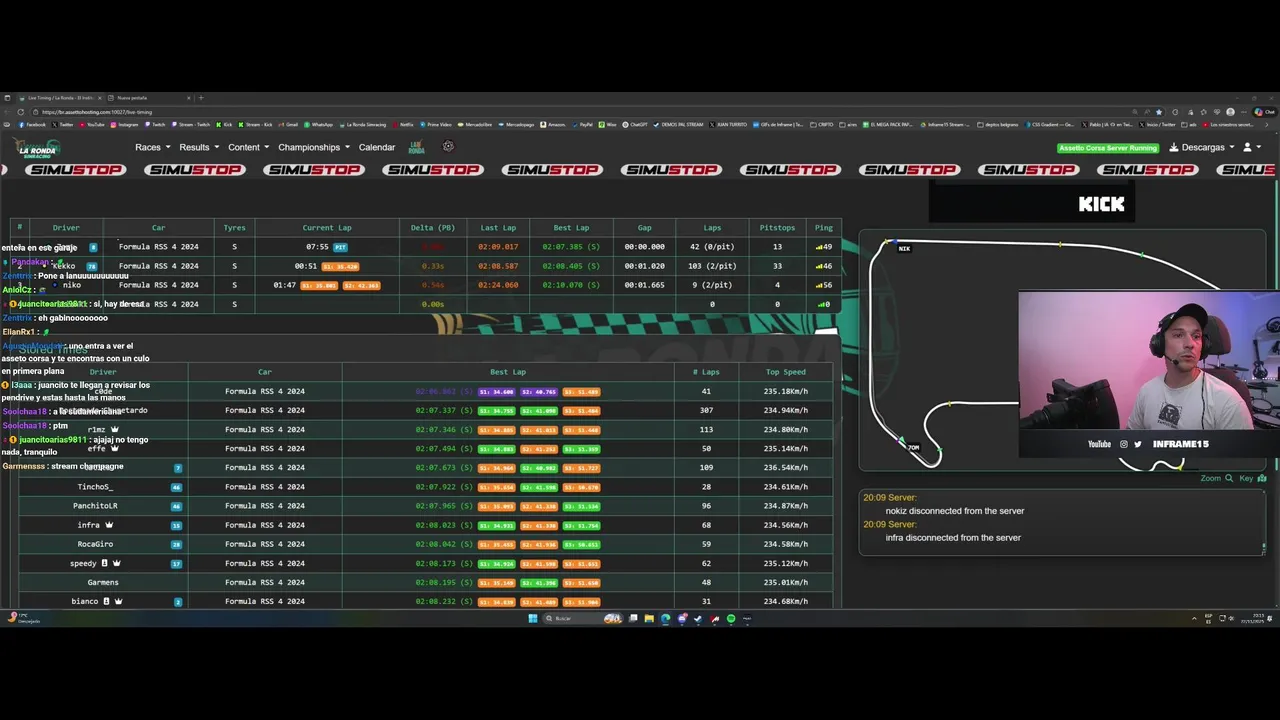Sort by the Best Lap header in live table
This screenshot has width=1280, height=720.
pyautogui.click(x=571, y=228)
